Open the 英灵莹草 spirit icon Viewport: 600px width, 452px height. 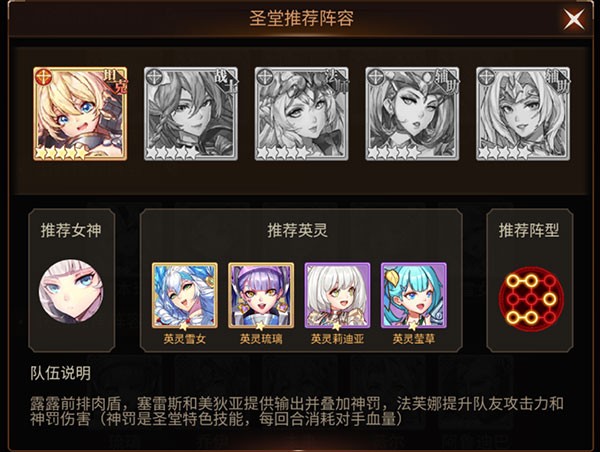click(414, 295)
